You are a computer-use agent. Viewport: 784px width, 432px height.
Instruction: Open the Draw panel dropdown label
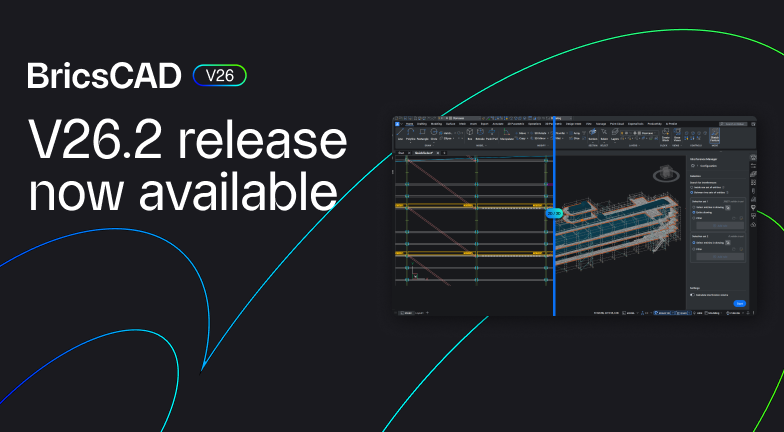click(426, 144)
